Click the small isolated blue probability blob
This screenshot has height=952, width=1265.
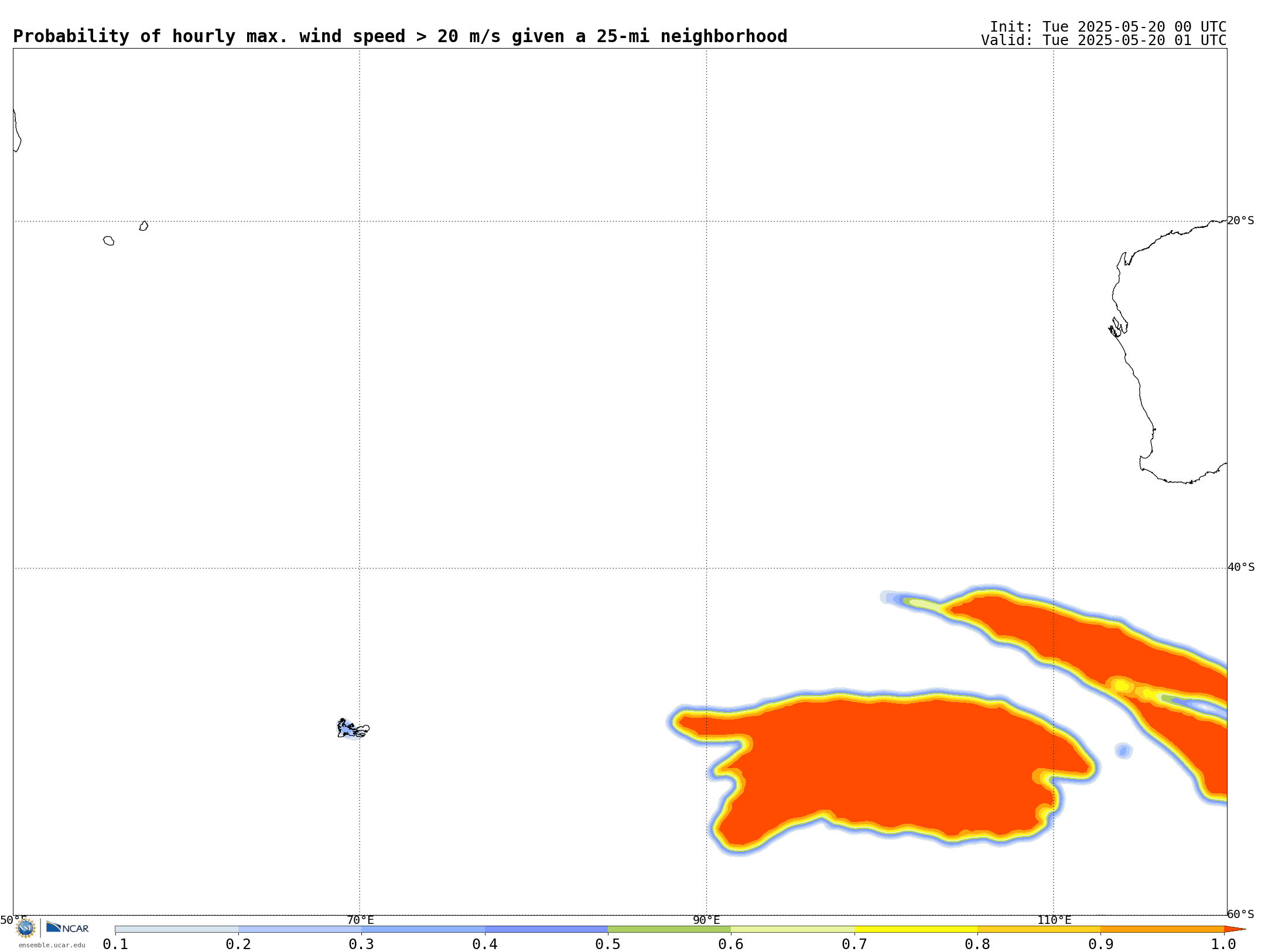click(1123, 751)
